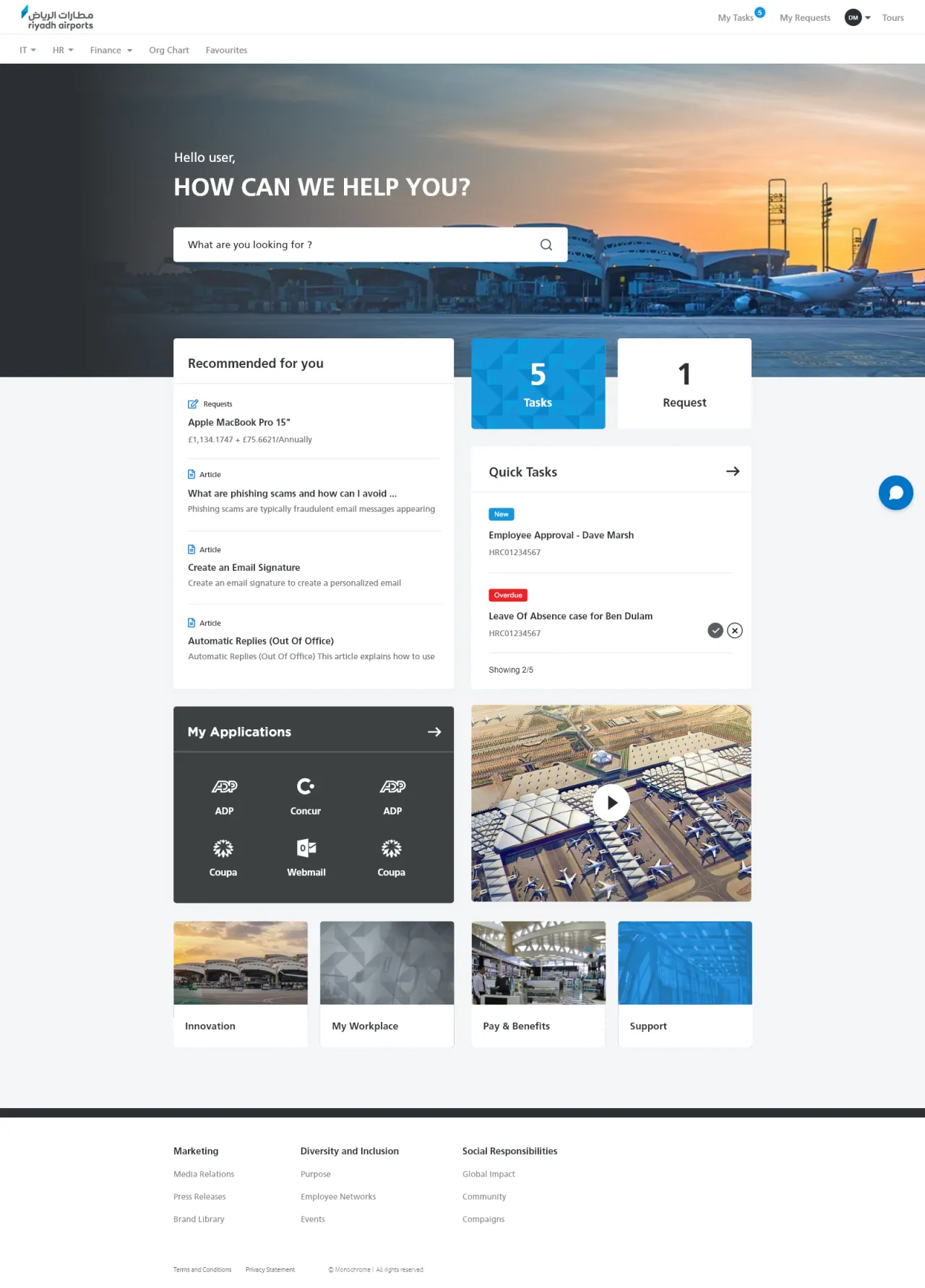925x1288 pixels.
Task: Expand the Finance menu dropdown
Action: 111,51
